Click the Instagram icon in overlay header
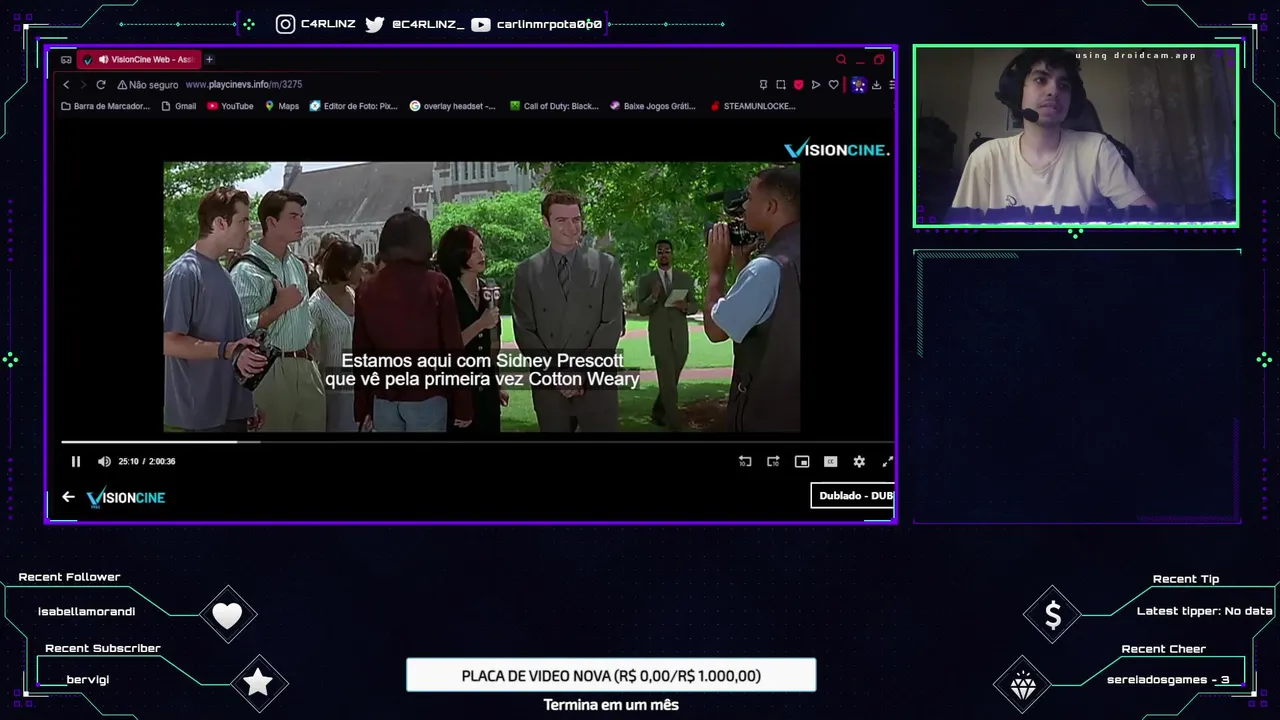The height and width of the screenshot is (720, 1280). pyautogui.click(x=286, y=24)
